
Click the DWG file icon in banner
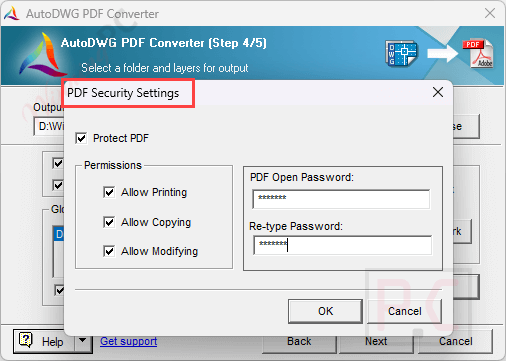(401, 53)
